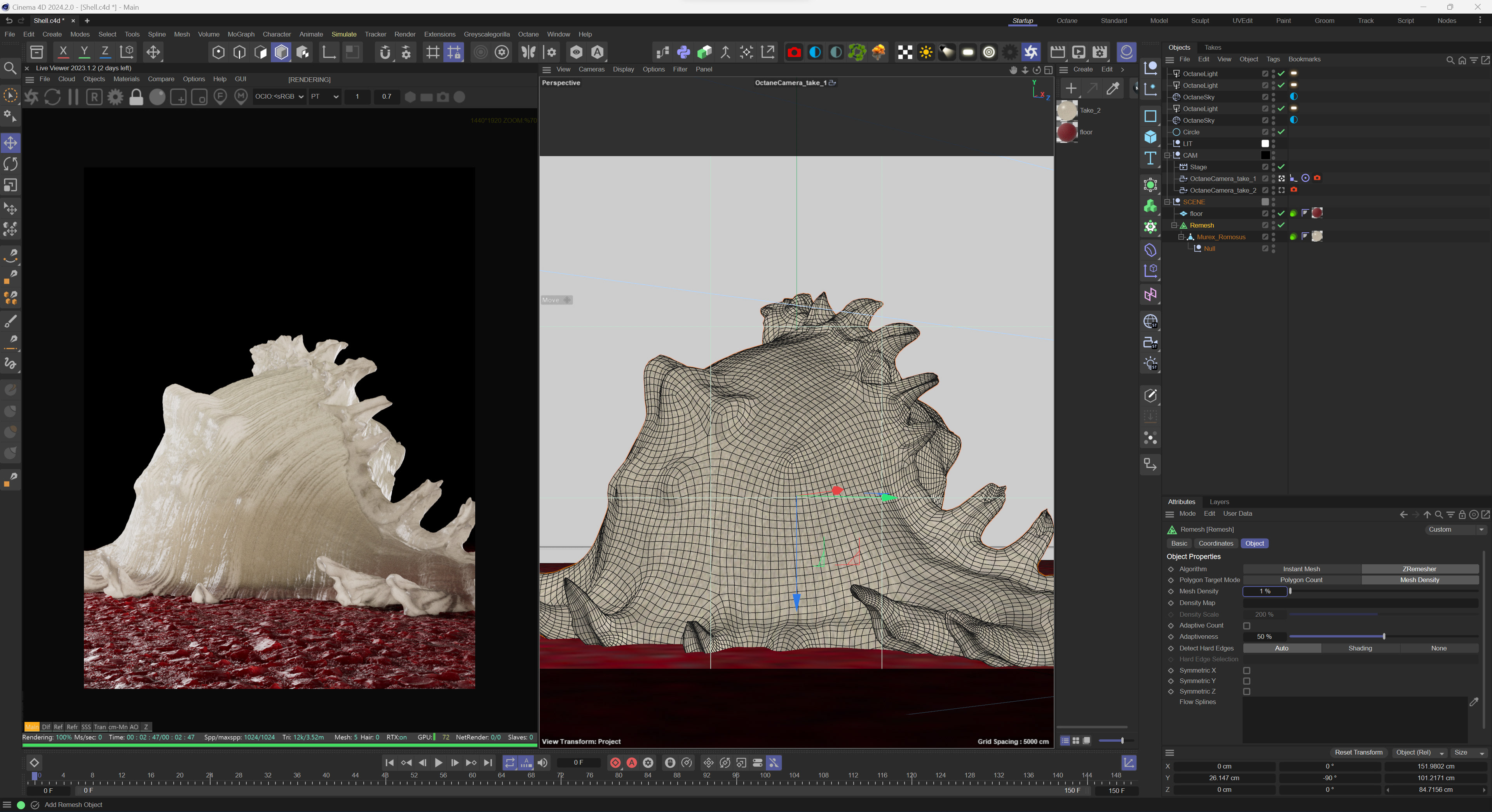Toggle visibility dots for Murex_Romosus object
The width and height of the screenshot is (1492, 812).
tap(1273, 237)
